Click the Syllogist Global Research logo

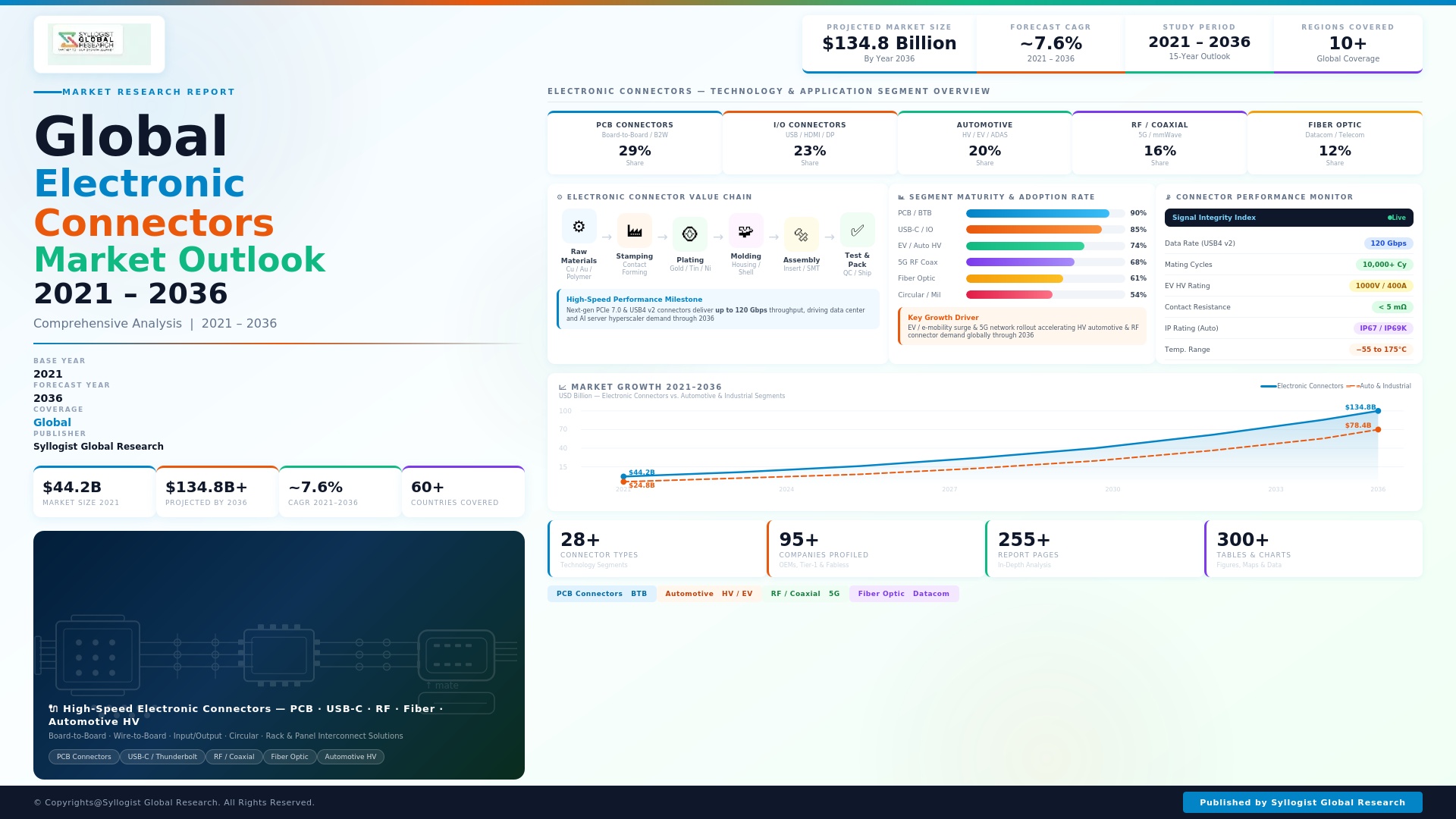pos(99,44)
